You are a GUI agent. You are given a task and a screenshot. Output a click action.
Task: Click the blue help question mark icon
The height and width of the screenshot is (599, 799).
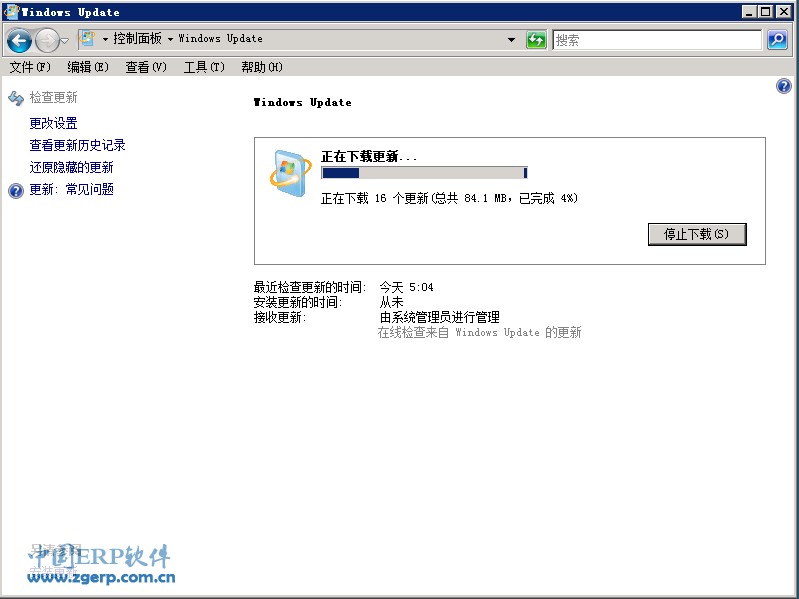point(783,86)
